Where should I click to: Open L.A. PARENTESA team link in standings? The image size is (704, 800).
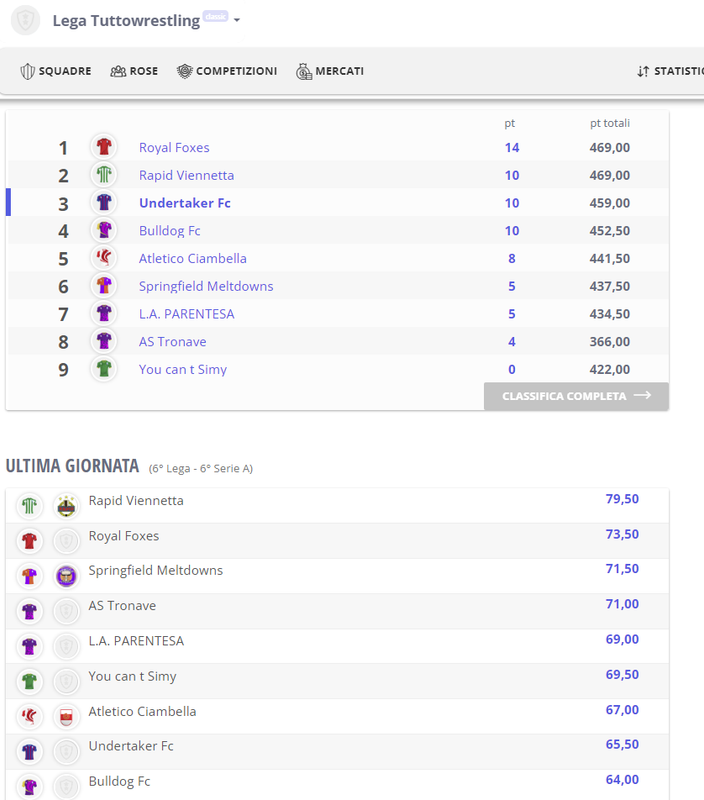tap(186, 314)
